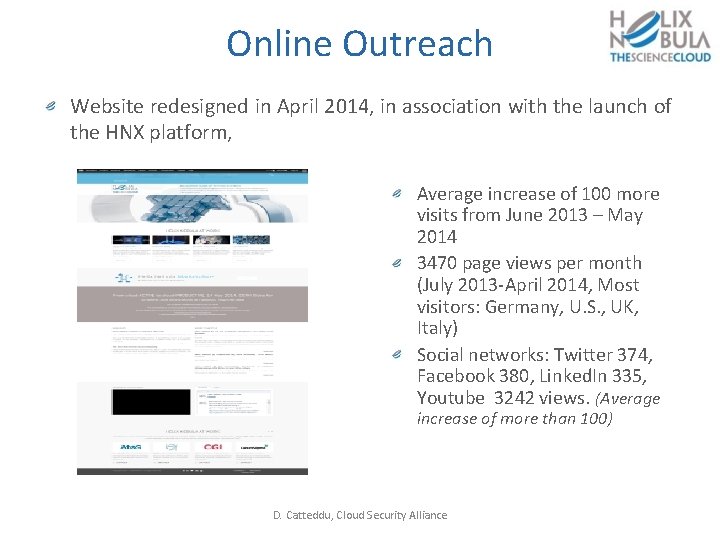Viewport: 720px width, 540px height.
Task: Click the italic text 'increase of more than 100)'
Action: pos(515,419)
